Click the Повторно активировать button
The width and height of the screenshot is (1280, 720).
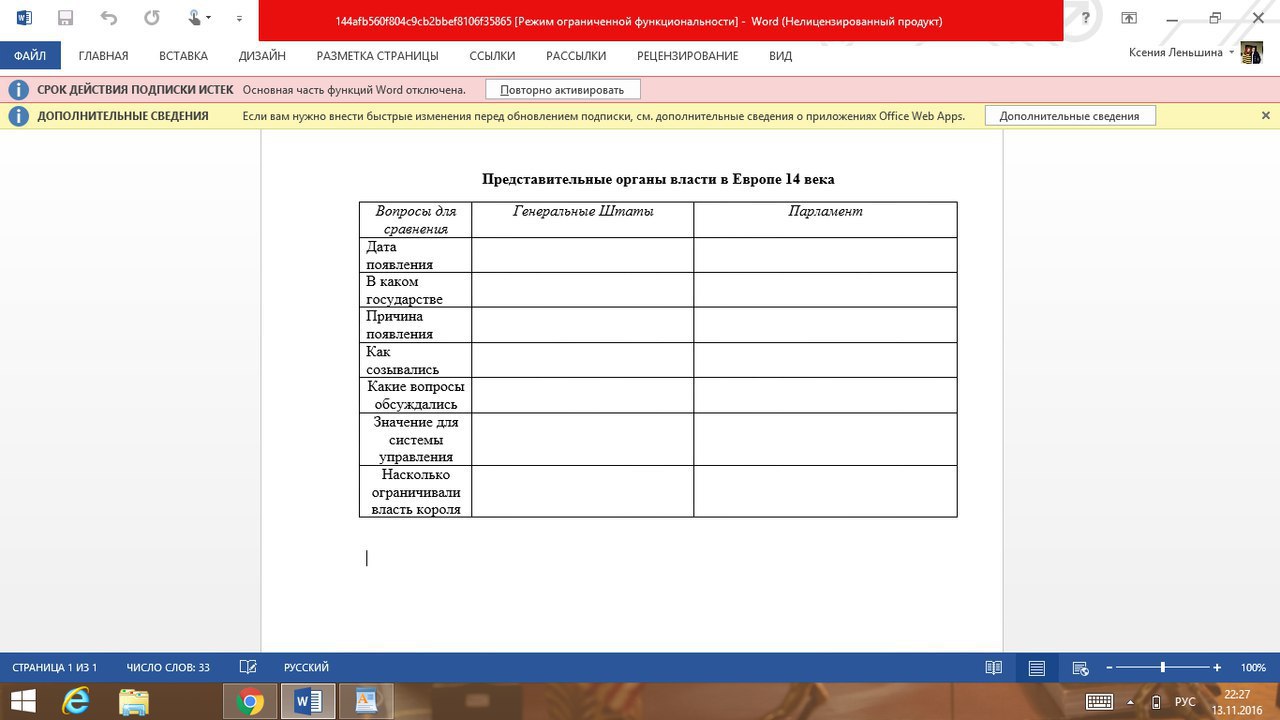tap(562, 89)
